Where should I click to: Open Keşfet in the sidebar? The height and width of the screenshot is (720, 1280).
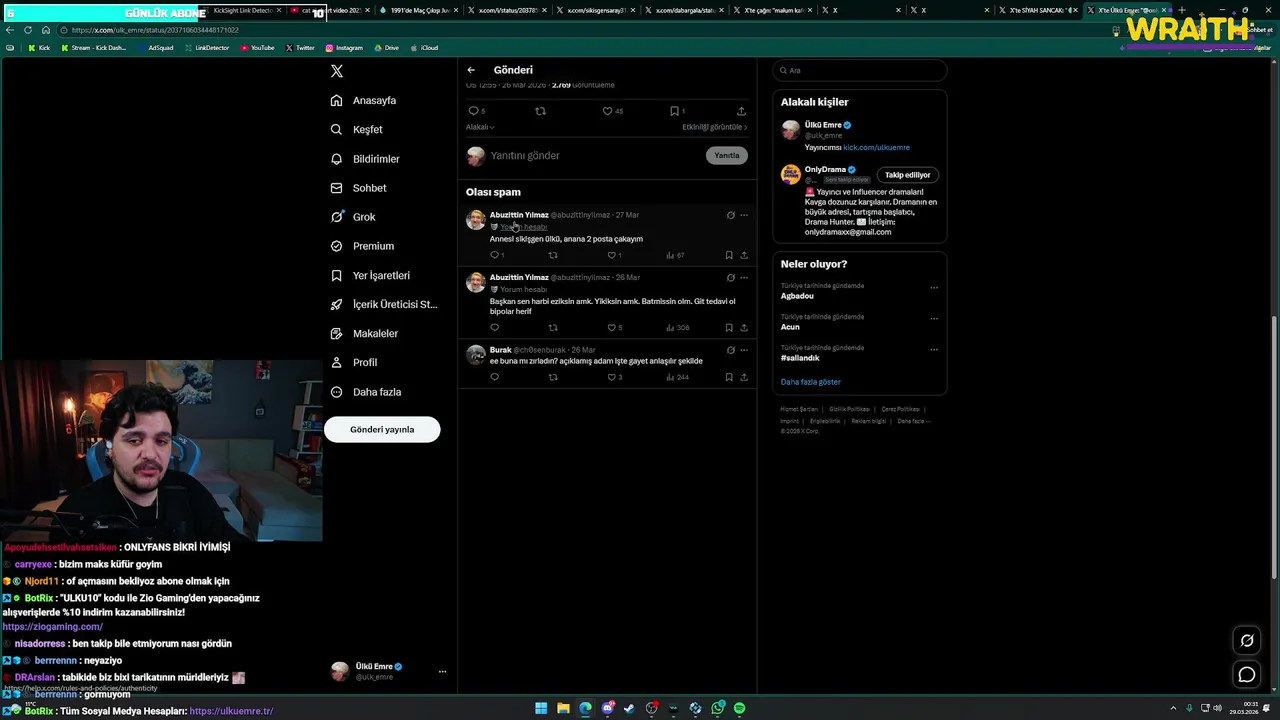point(357,129)
